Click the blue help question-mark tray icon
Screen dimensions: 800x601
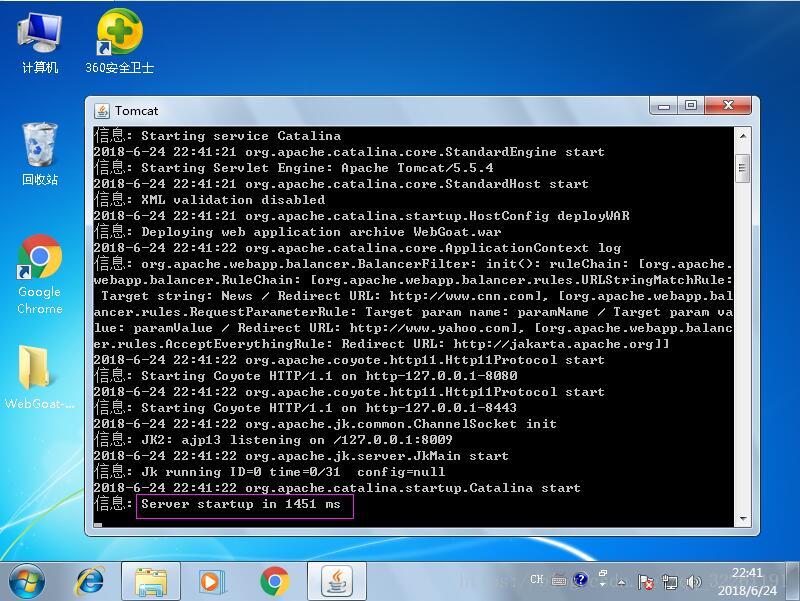click(580, 580)
